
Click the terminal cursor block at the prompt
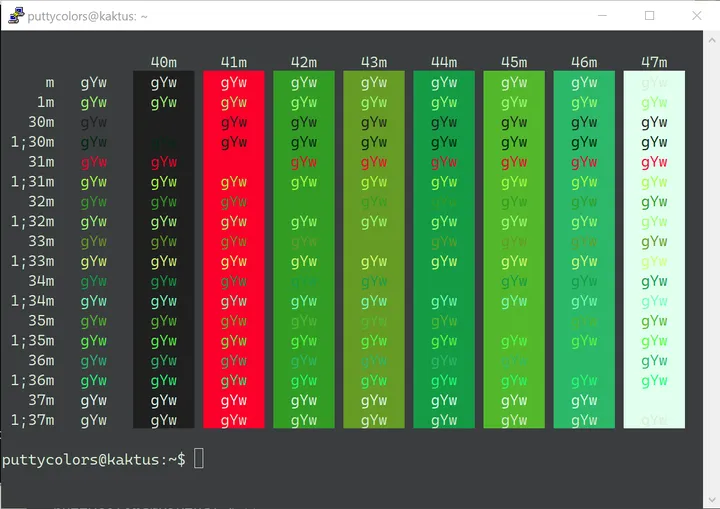199,458
